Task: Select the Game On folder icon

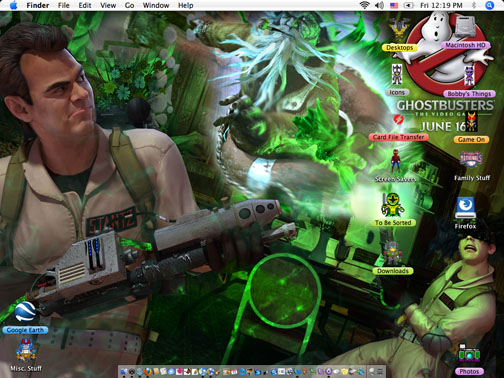Action: pyautogui.click(x=471, y=122)
